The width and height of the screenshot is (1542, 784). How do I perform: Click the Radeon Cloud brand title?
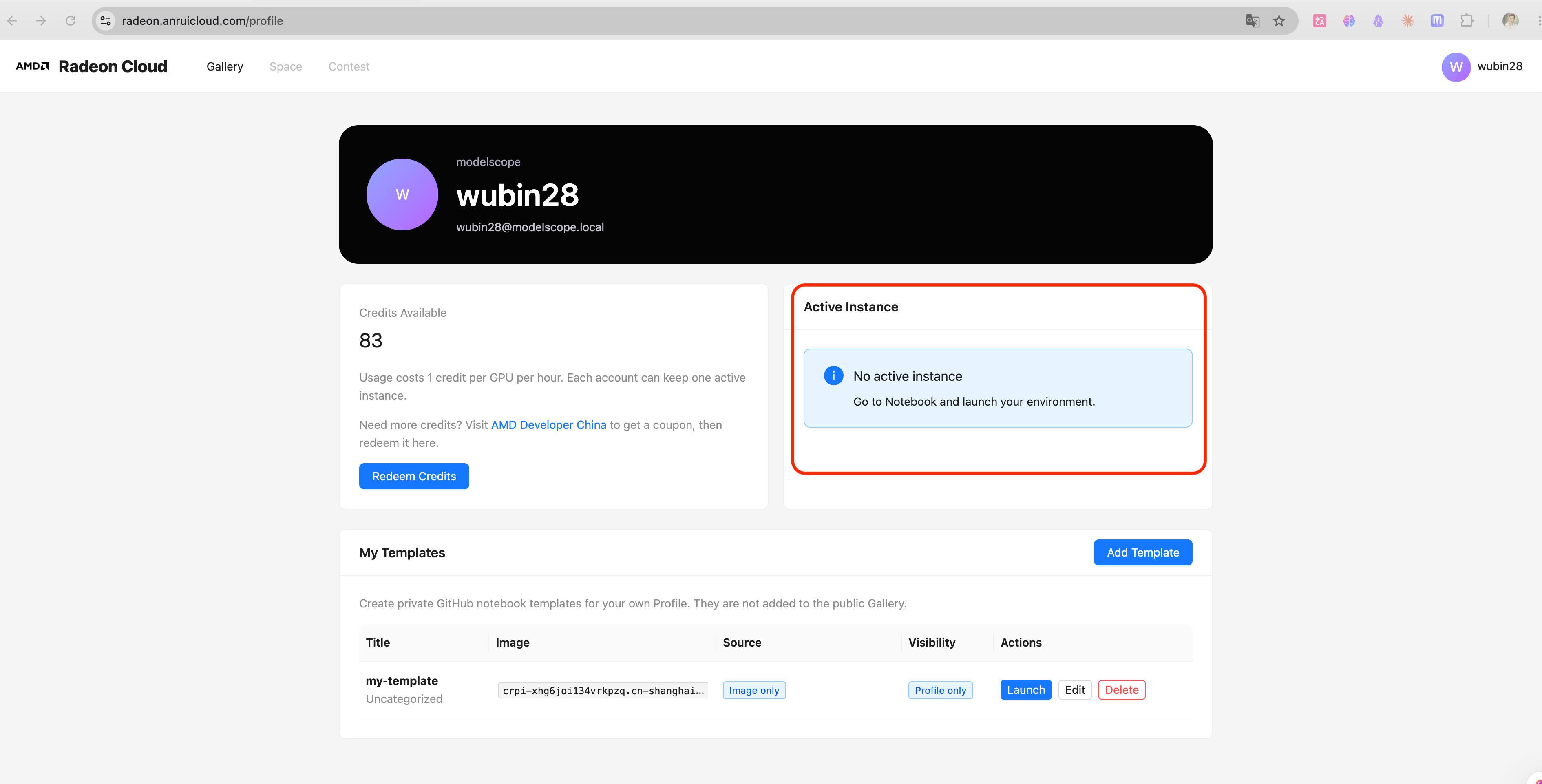[x=113, y=66]
